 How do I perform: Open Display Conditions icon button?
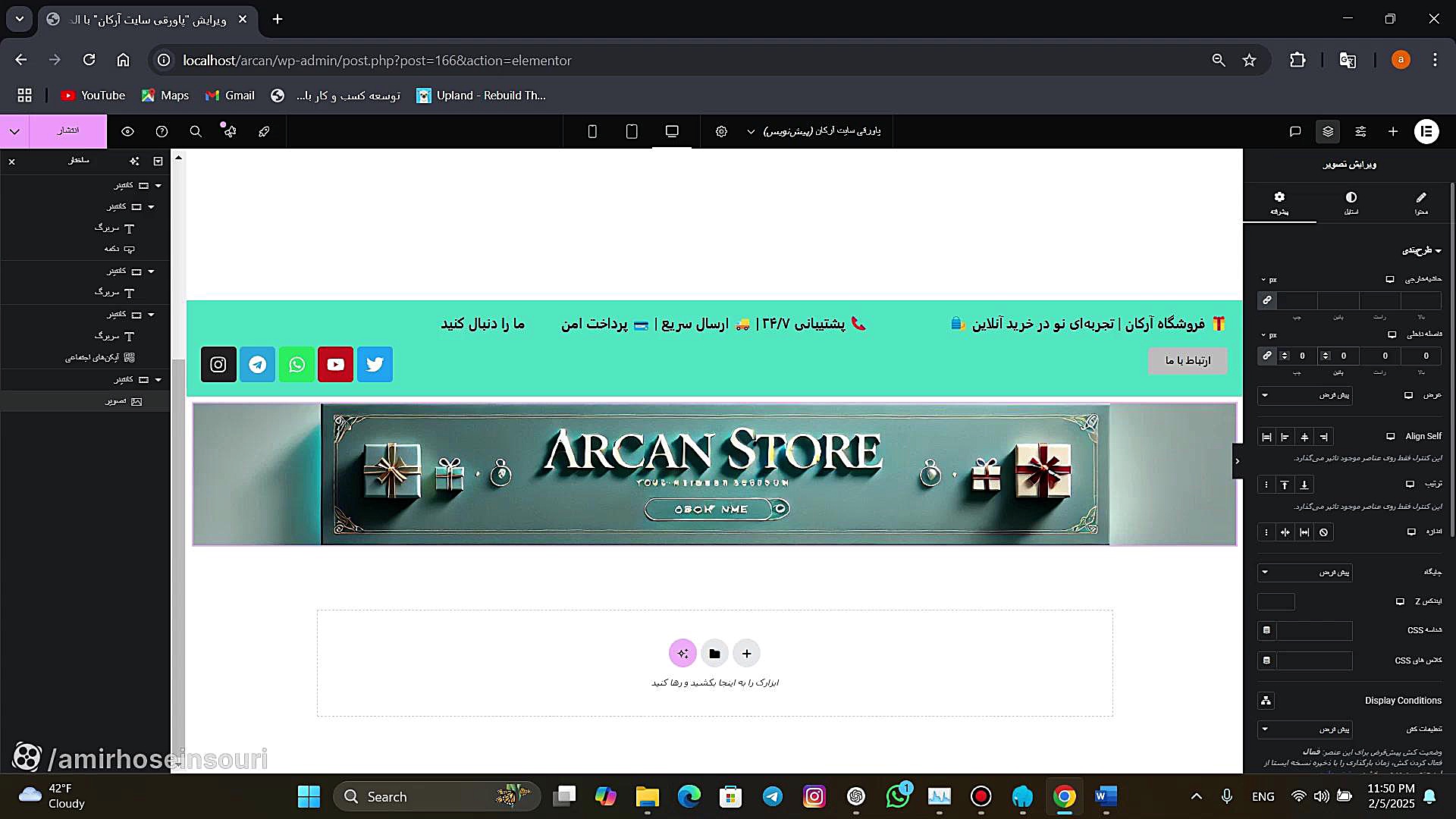tap(1266, 701)
